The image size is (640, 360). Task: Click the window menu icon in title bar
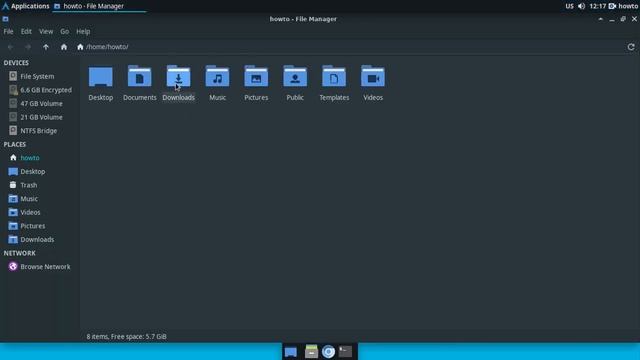[5, 19]
